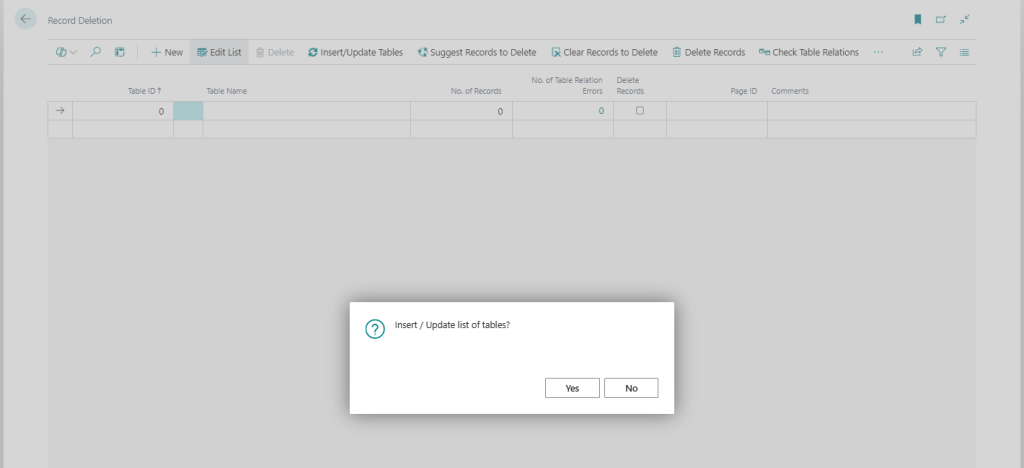Open the search magnifier icon
Screen dimensions: 1024x468
click(x=96, y=52)
